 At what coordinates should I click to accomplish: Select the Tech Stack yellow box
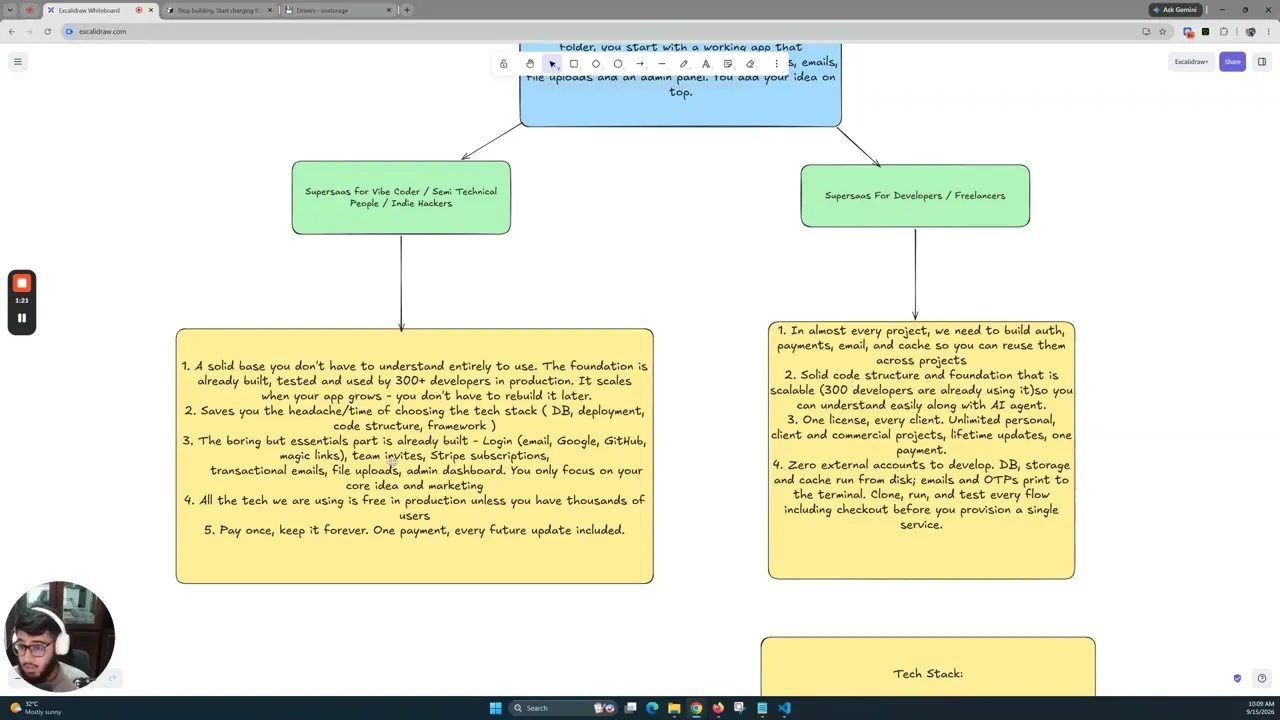(928, 667)
